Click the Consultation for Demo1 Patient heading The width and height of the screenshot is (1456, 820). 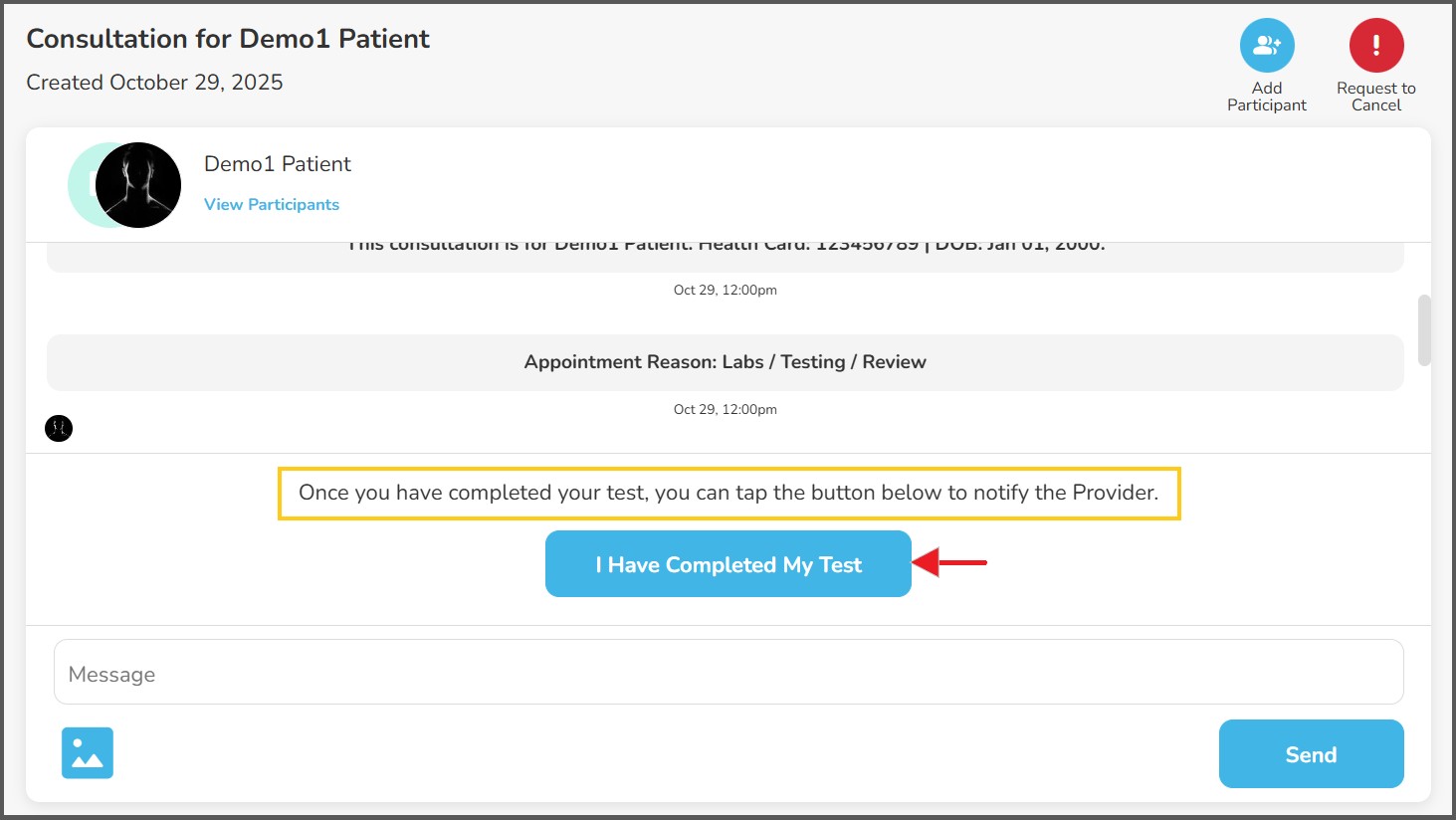point(228,39)
